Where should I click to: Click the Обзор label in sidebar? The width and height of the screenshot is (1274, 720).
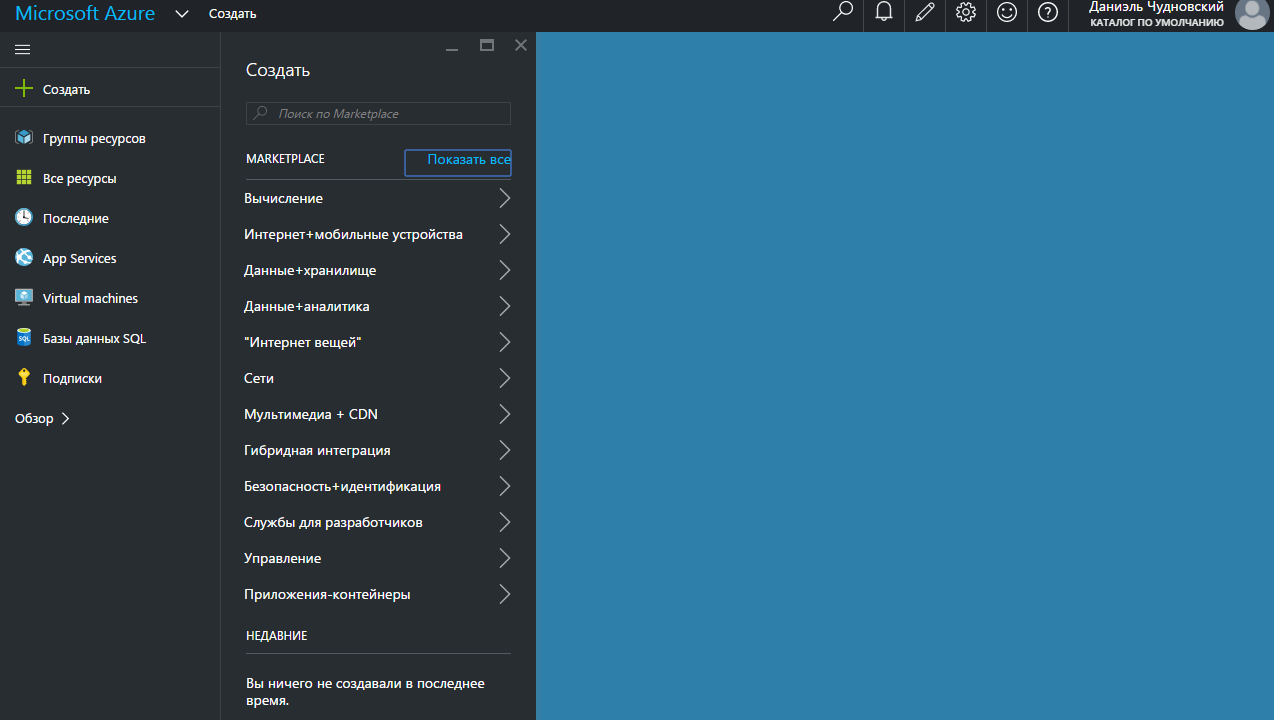click(34, 418)
